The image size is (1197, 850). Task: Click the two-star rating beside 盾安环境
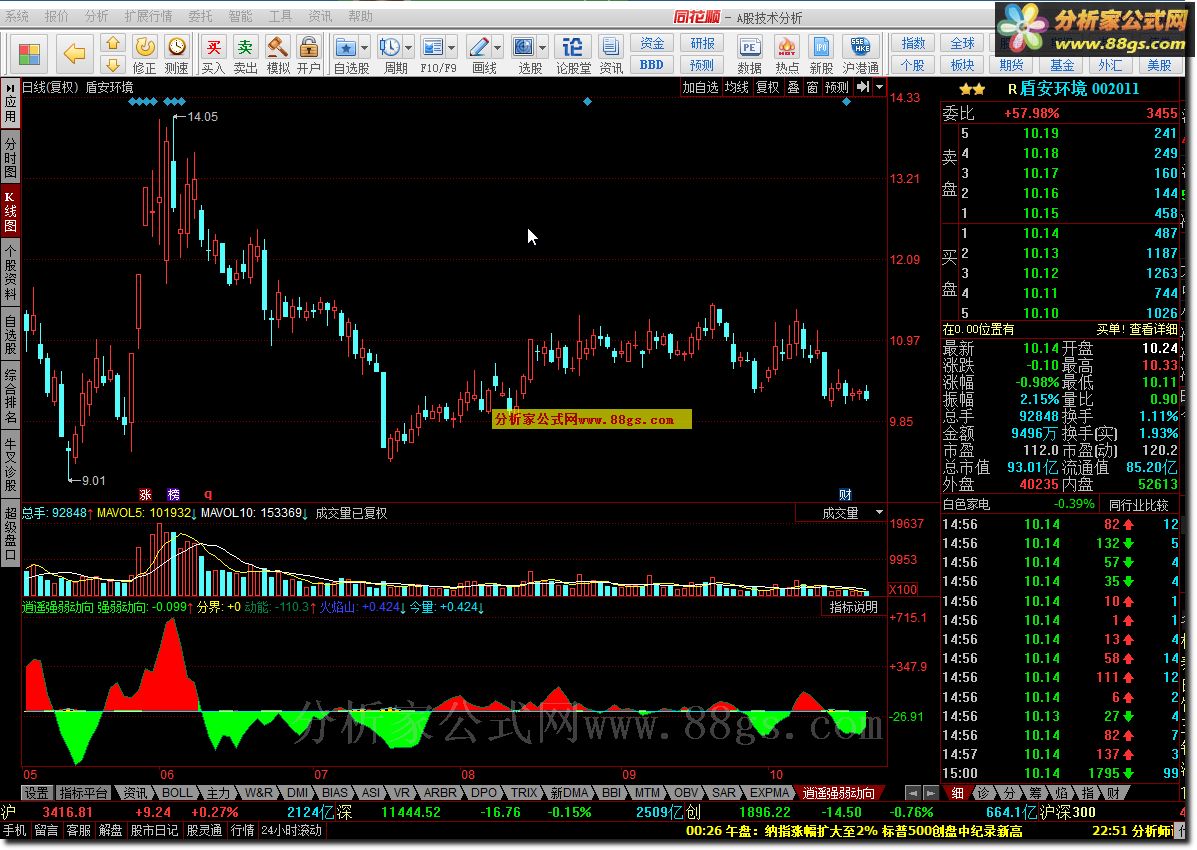pyautogui.click(x=972, y=89)
